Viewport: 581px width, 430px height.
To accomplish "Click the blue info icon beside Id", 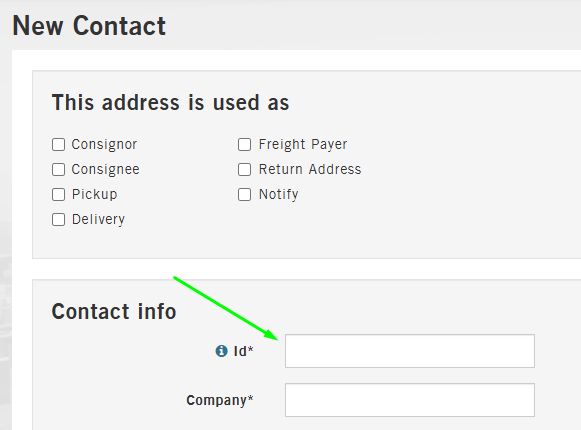I will pyautogui.click(x=221, y=351).
